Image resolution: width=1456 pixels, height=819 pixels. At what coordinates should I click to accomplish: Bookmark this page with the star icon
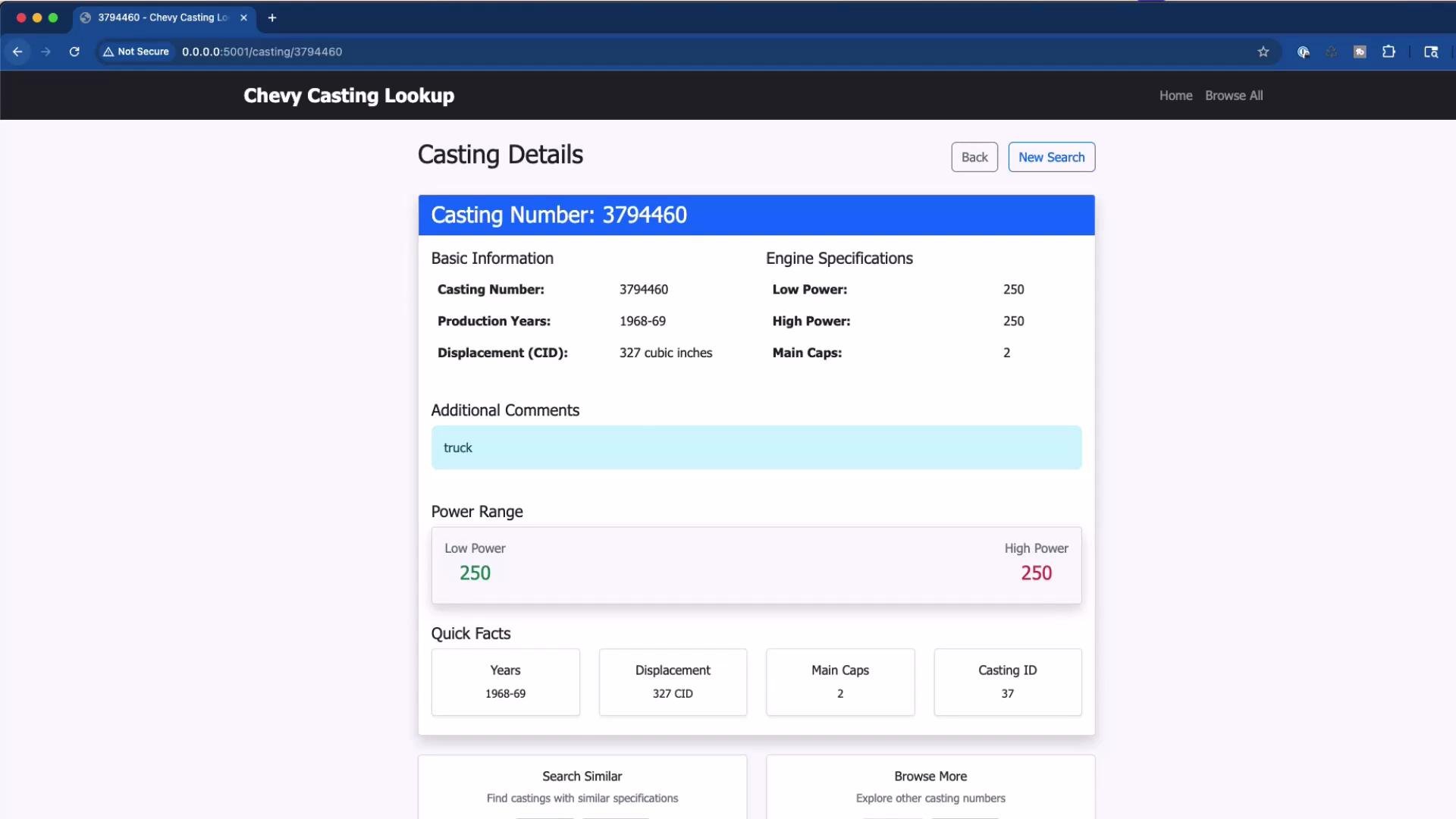(x=1263, y=52)
